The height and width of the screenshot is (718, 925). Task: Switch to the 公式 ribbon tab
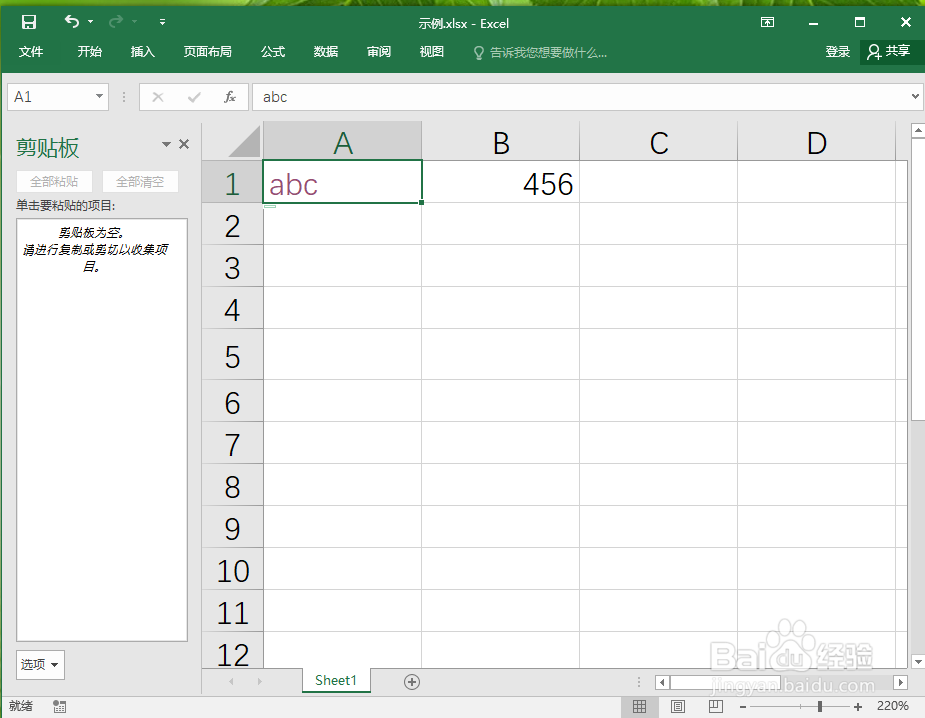(x=272, y=52)
